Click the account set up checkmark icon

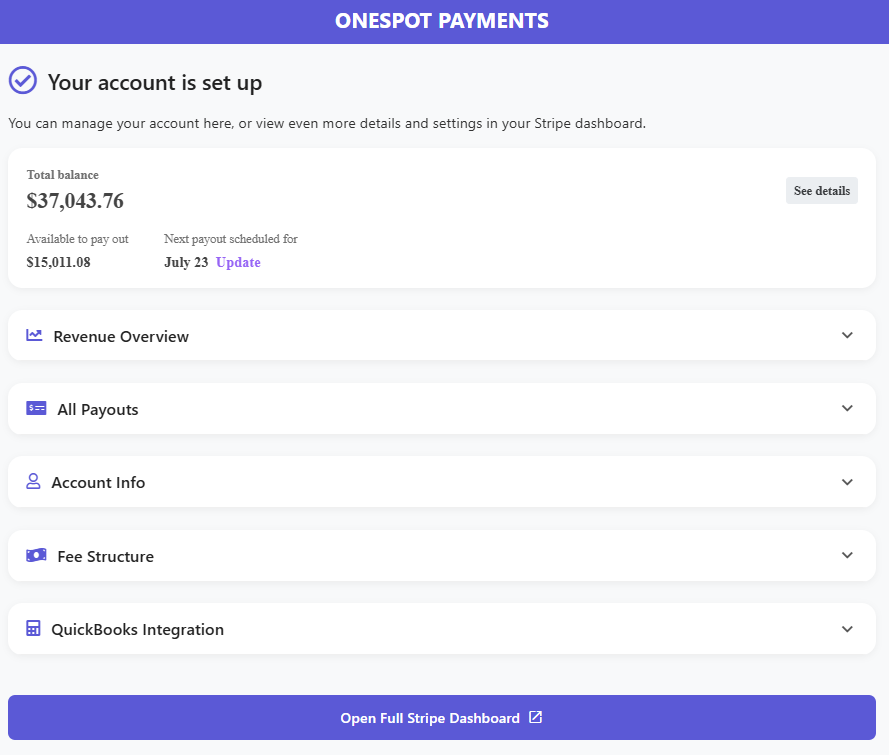tap(23, 80)
